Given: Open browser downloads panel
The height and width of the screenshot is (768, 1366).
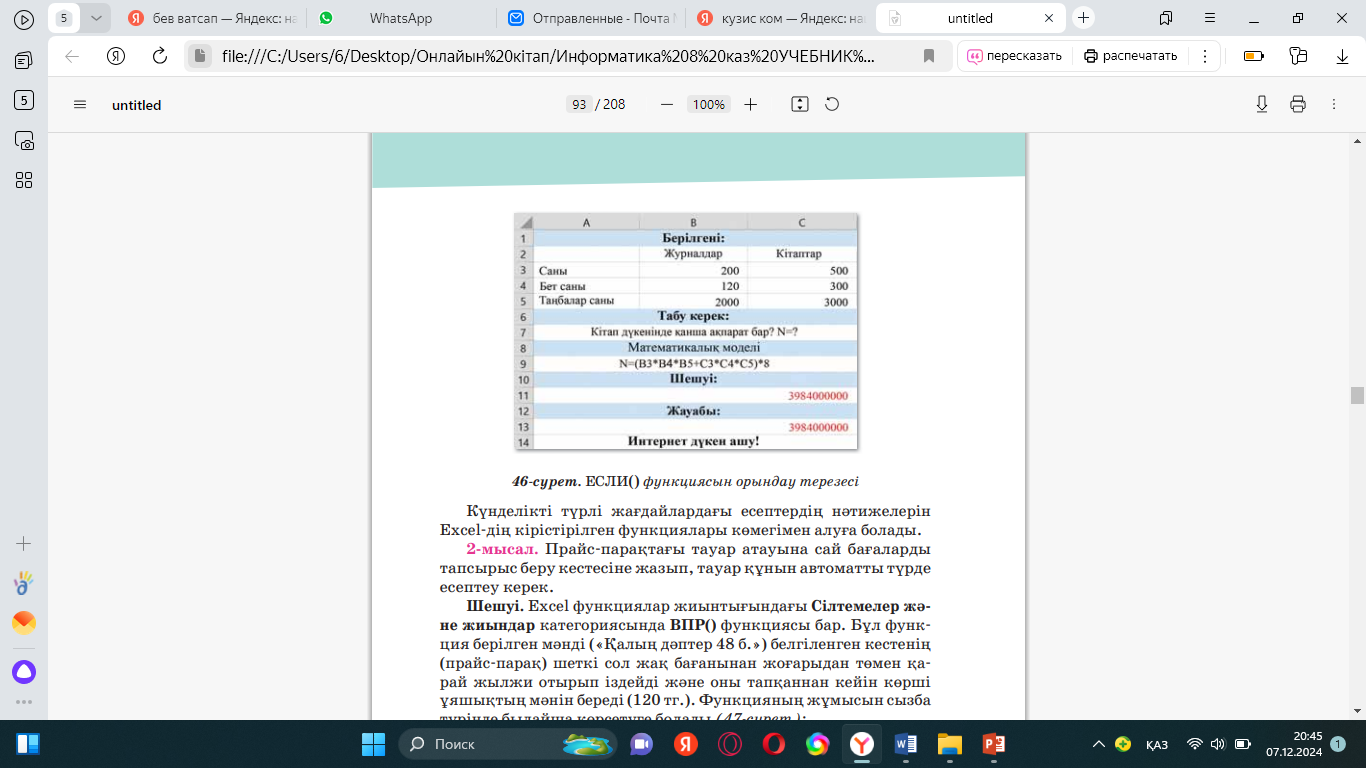Looking at the screenshot, I should tap(1342, 56).
